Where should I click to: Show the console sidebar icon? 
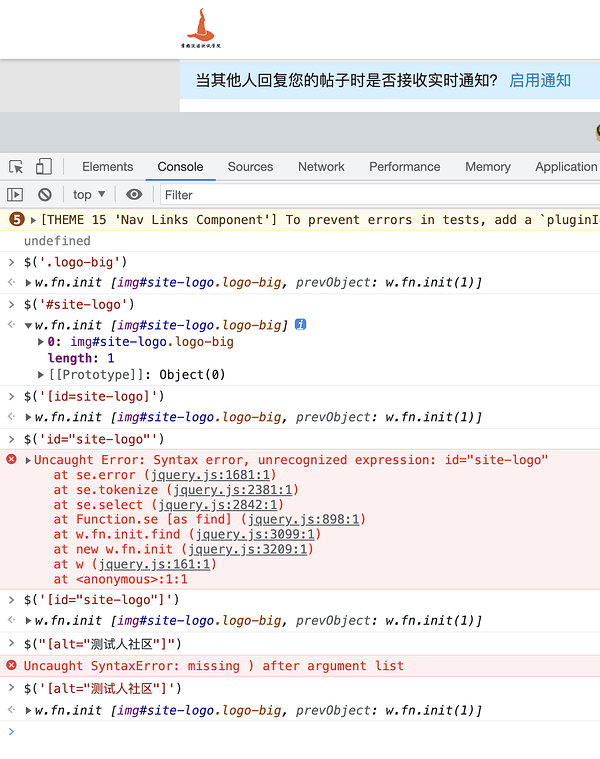click(15, 195)
